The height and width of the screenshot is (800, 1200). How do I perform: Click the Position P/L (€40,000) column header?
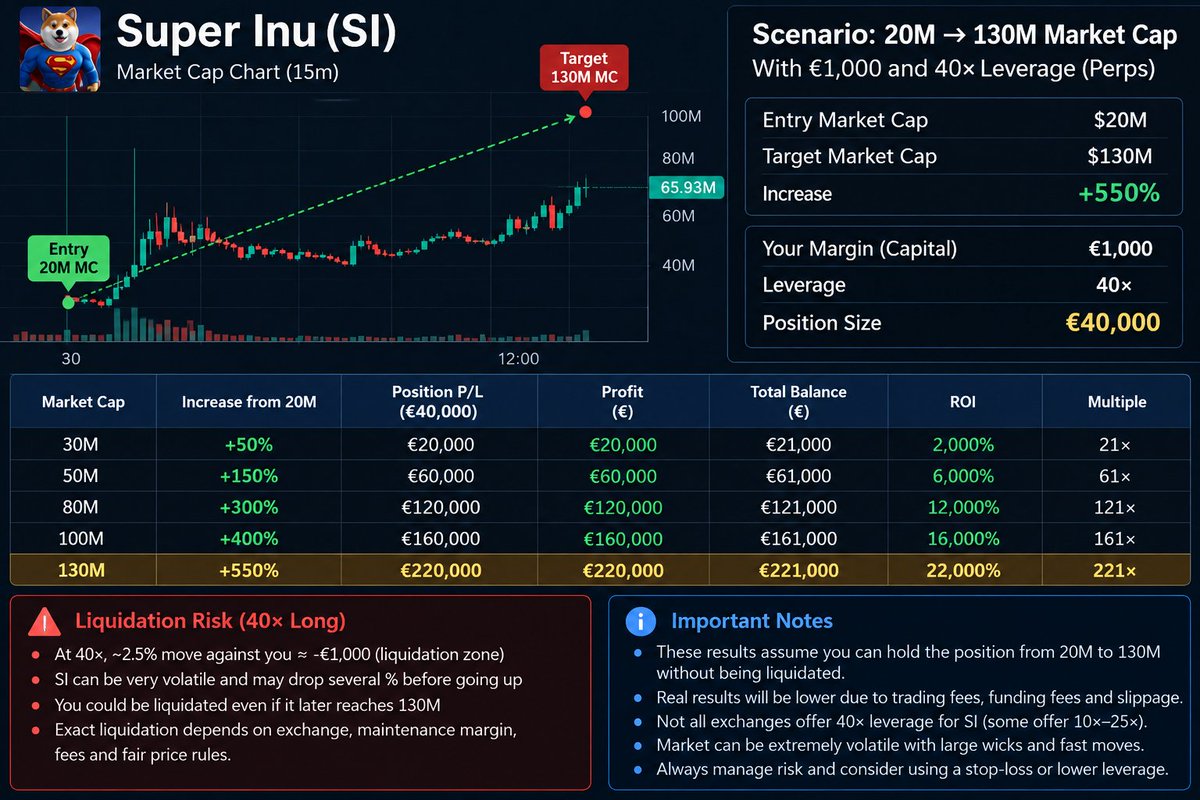[x=438, y=401]
